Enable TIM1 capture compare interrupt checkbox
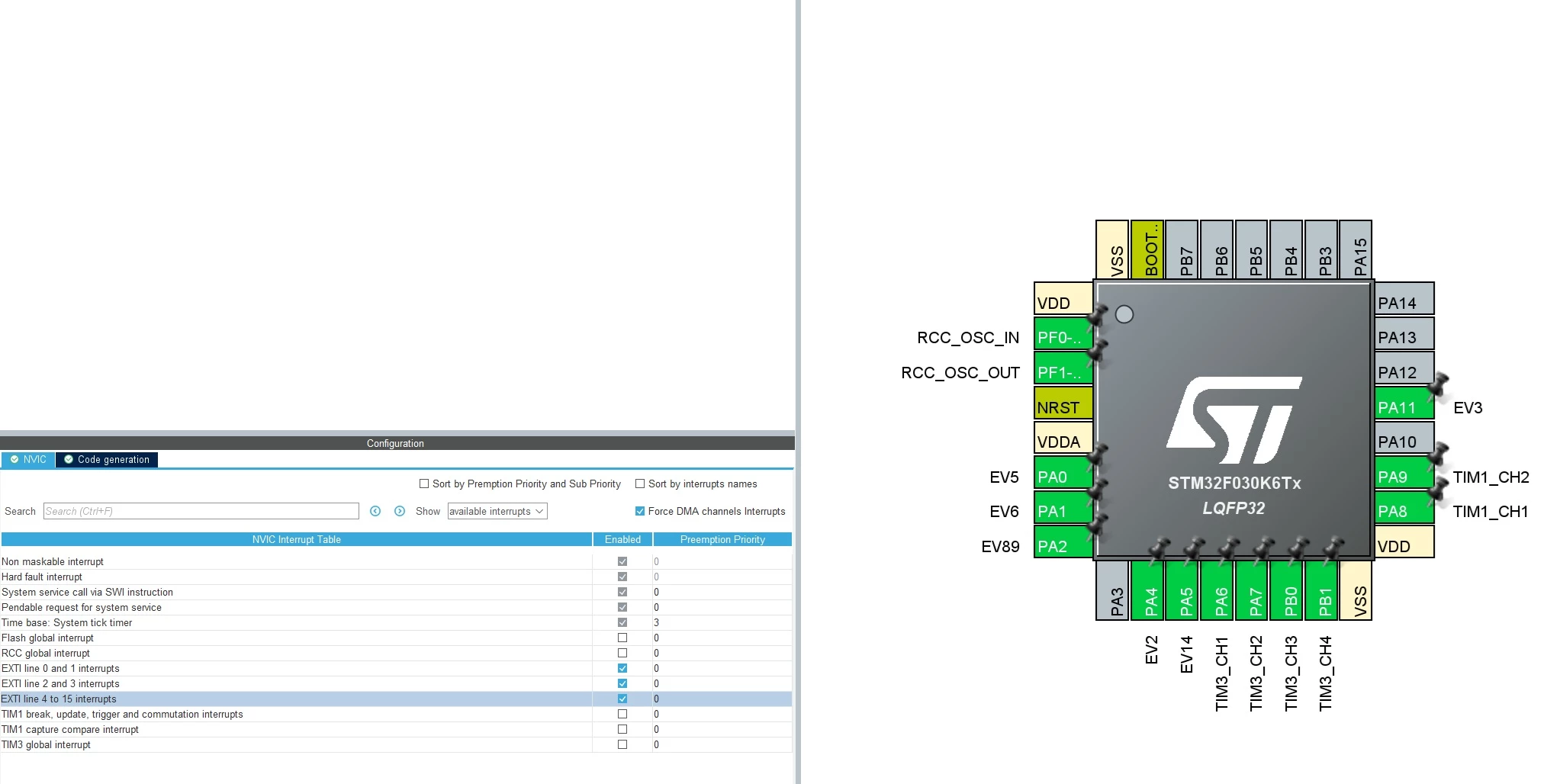This screenshot has width=1547, height=784. pyautogui.click(x=622, y=729)
